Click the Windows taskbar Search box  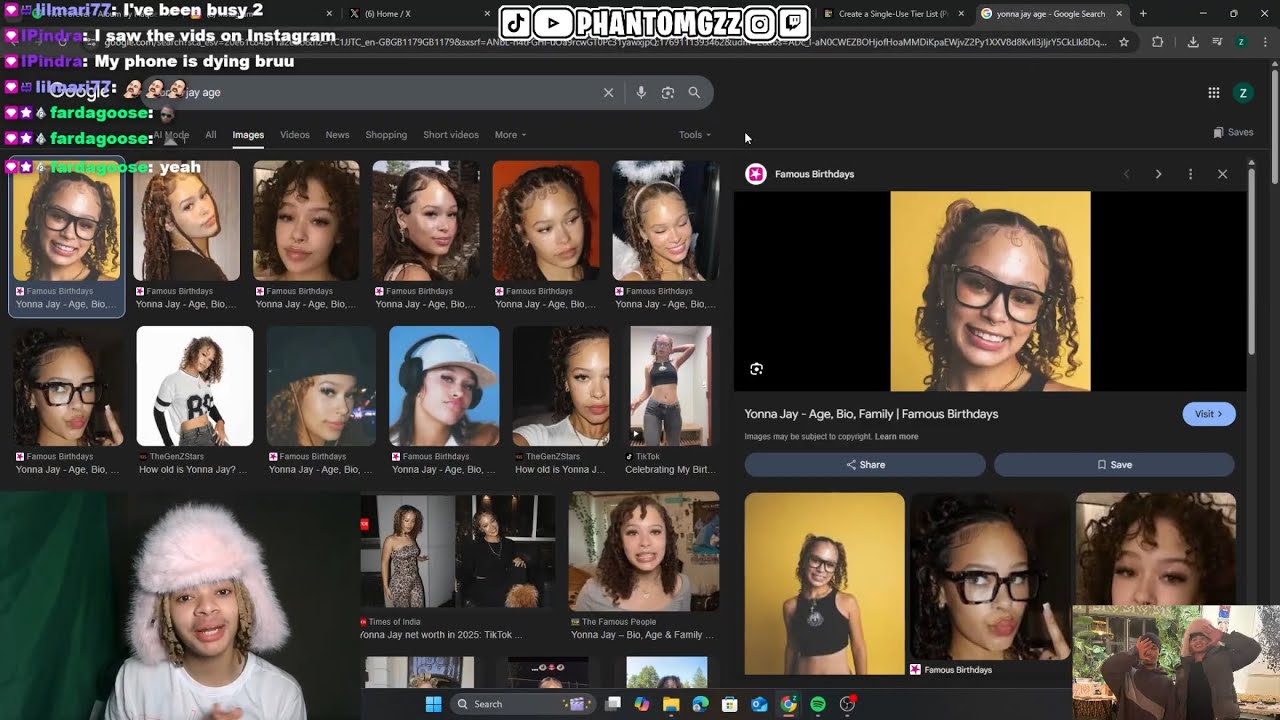coord(522,704)
